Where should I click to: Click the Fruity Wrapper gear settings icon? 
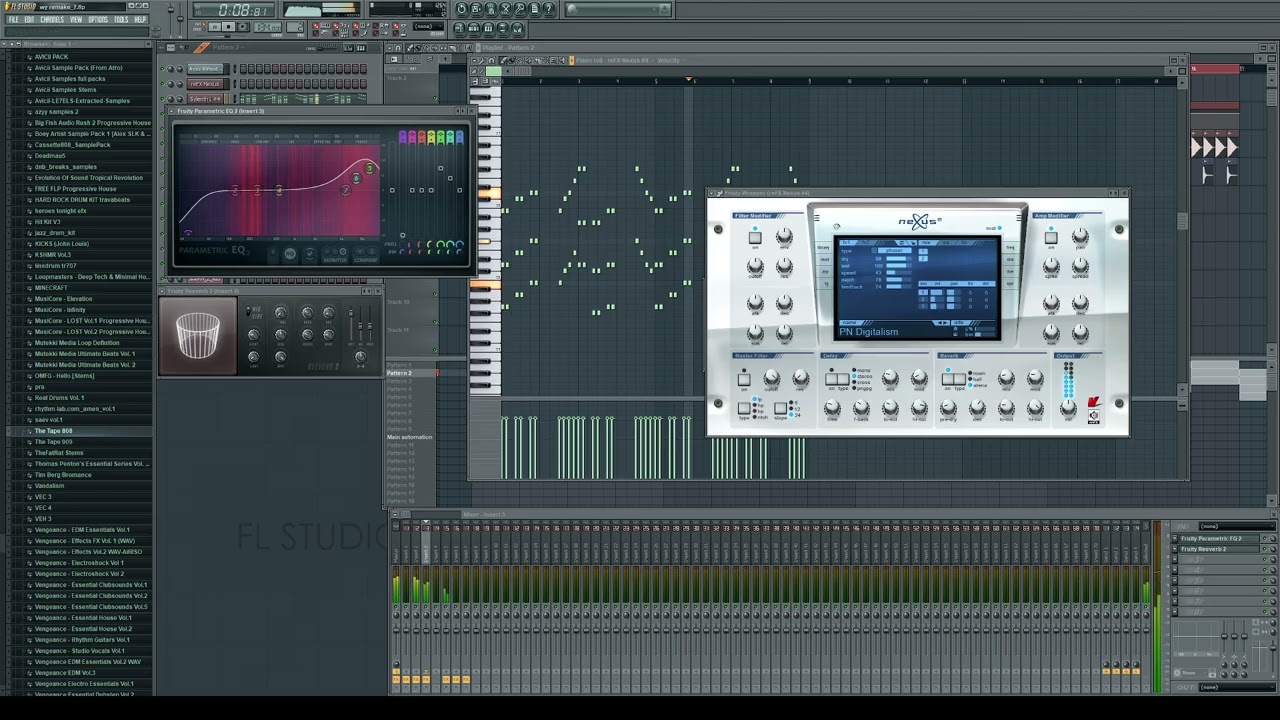[719, 193]
